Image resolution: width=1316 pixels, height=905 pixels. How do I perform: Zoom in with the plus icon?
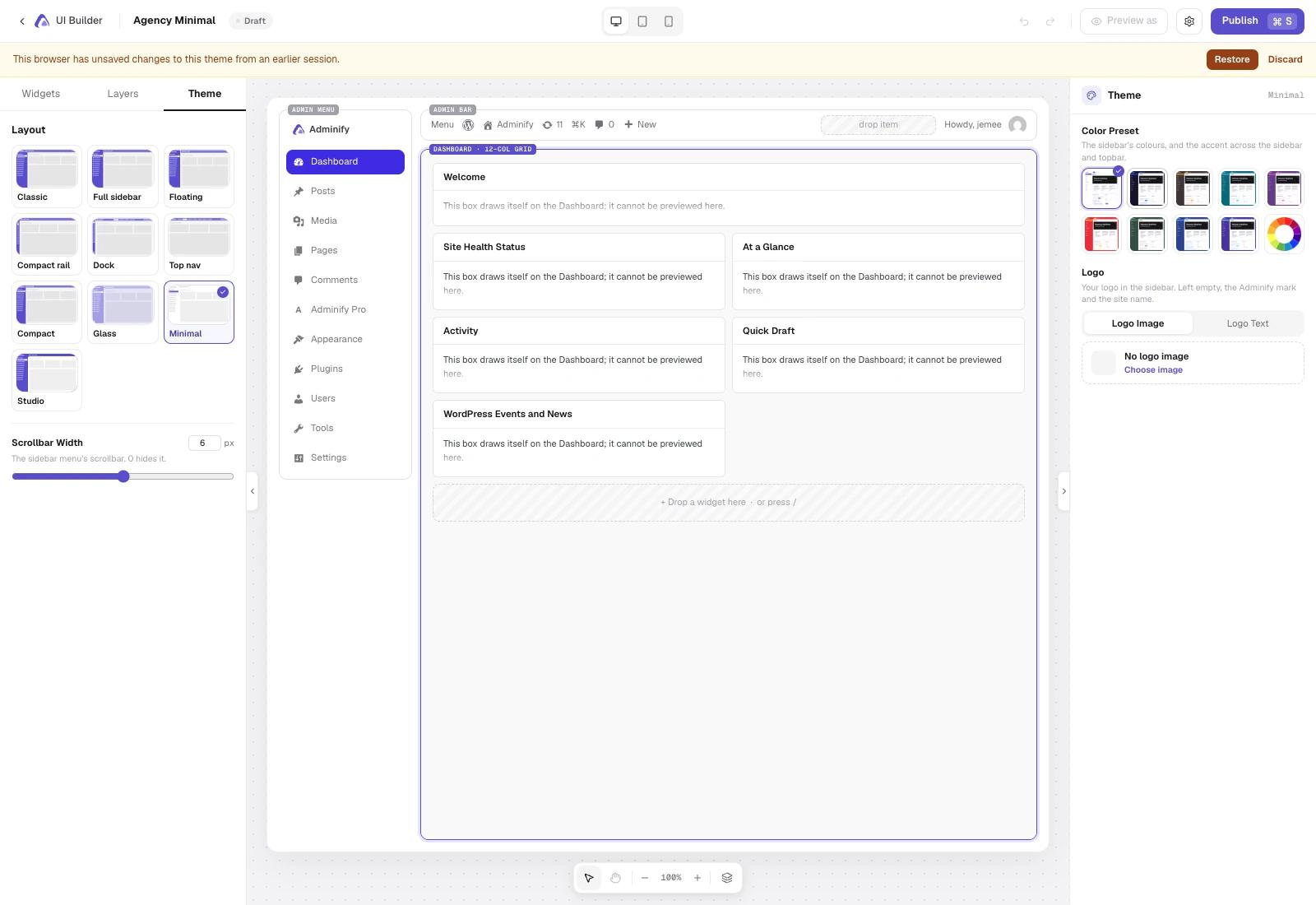[x=697, y=878]
